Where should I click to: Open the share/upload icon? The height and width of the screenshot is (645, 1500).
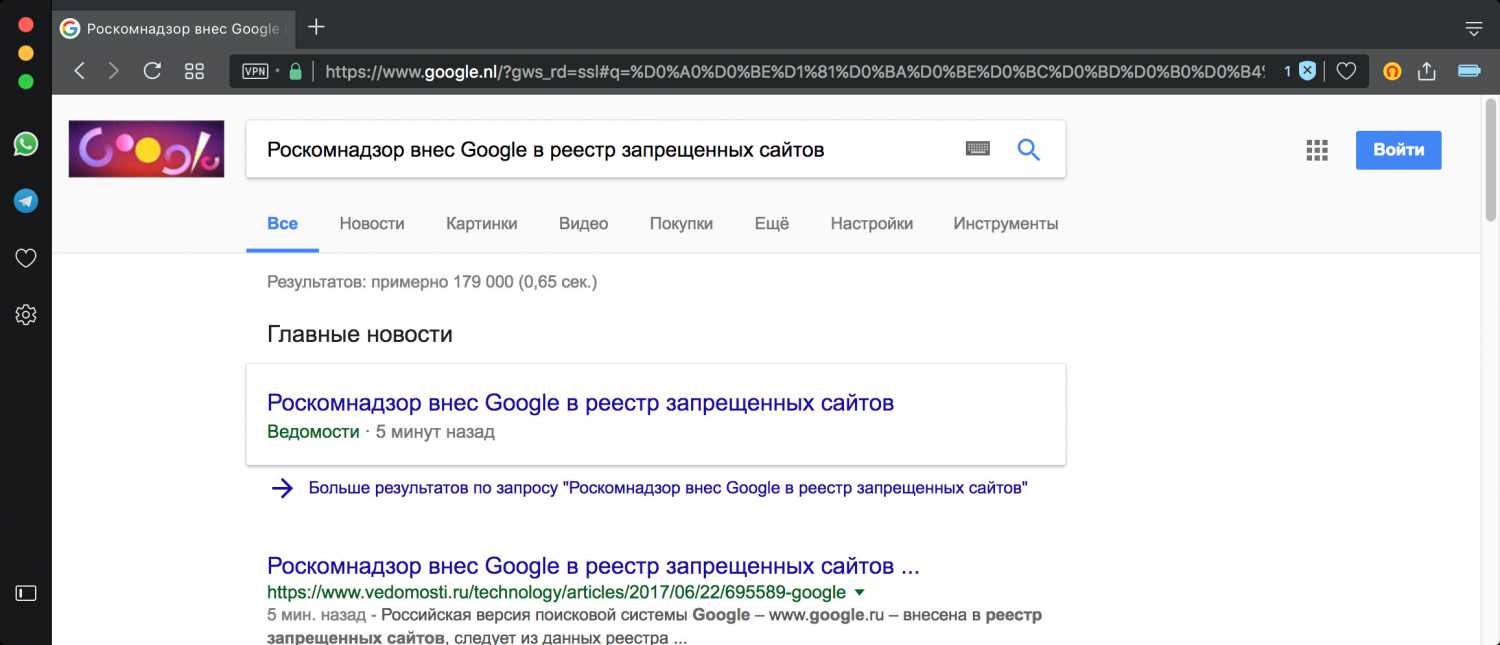click(x=1427, y=71)
